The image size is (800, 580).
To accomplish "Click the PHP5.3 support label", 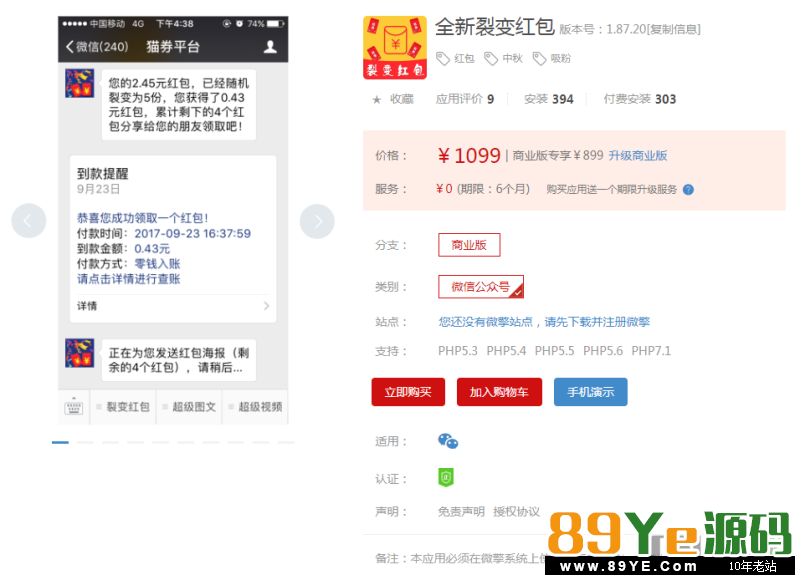I will click(458, 351).
